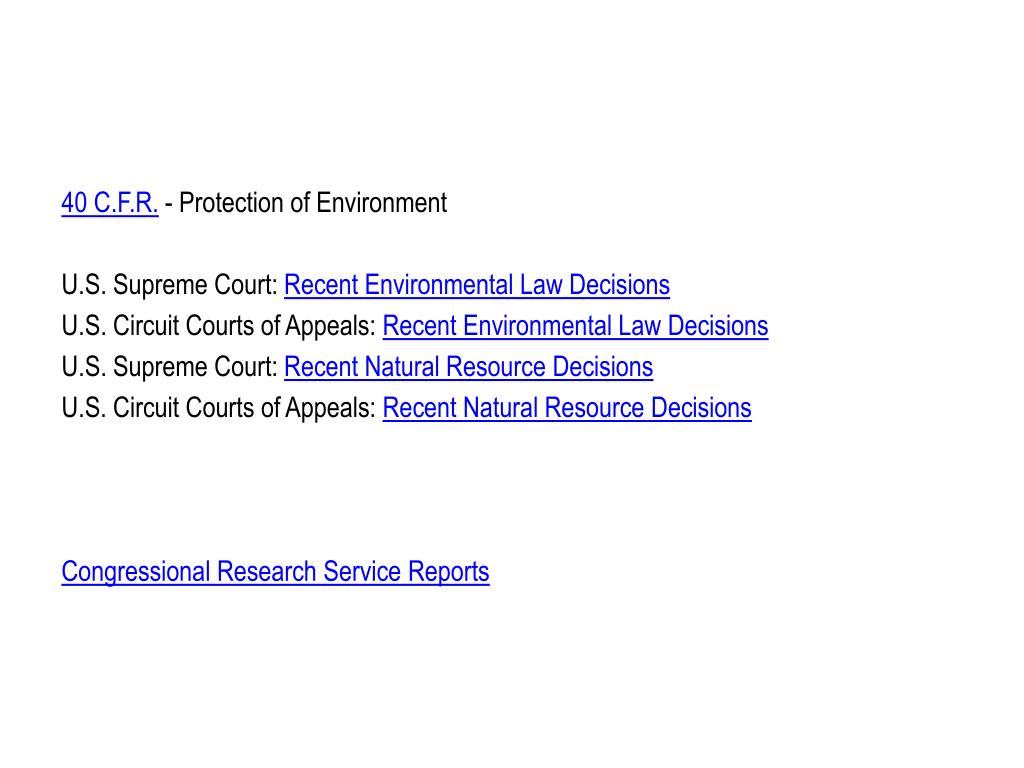
Task: Open the 40 C.F.R. link
Action: click(110, 202)
